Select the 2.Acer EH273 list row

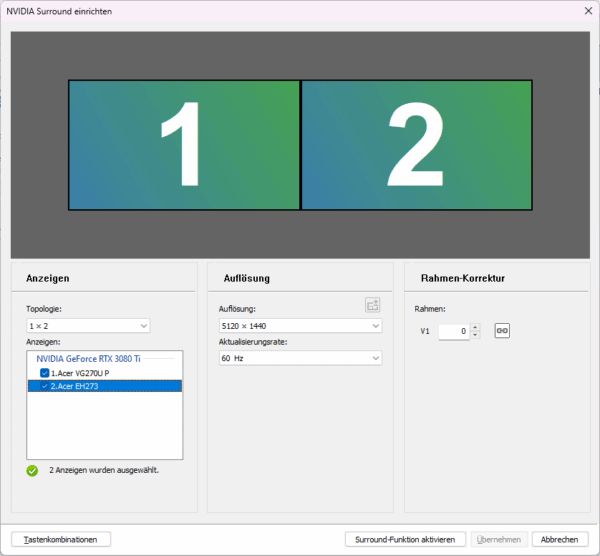click(105, 386)
